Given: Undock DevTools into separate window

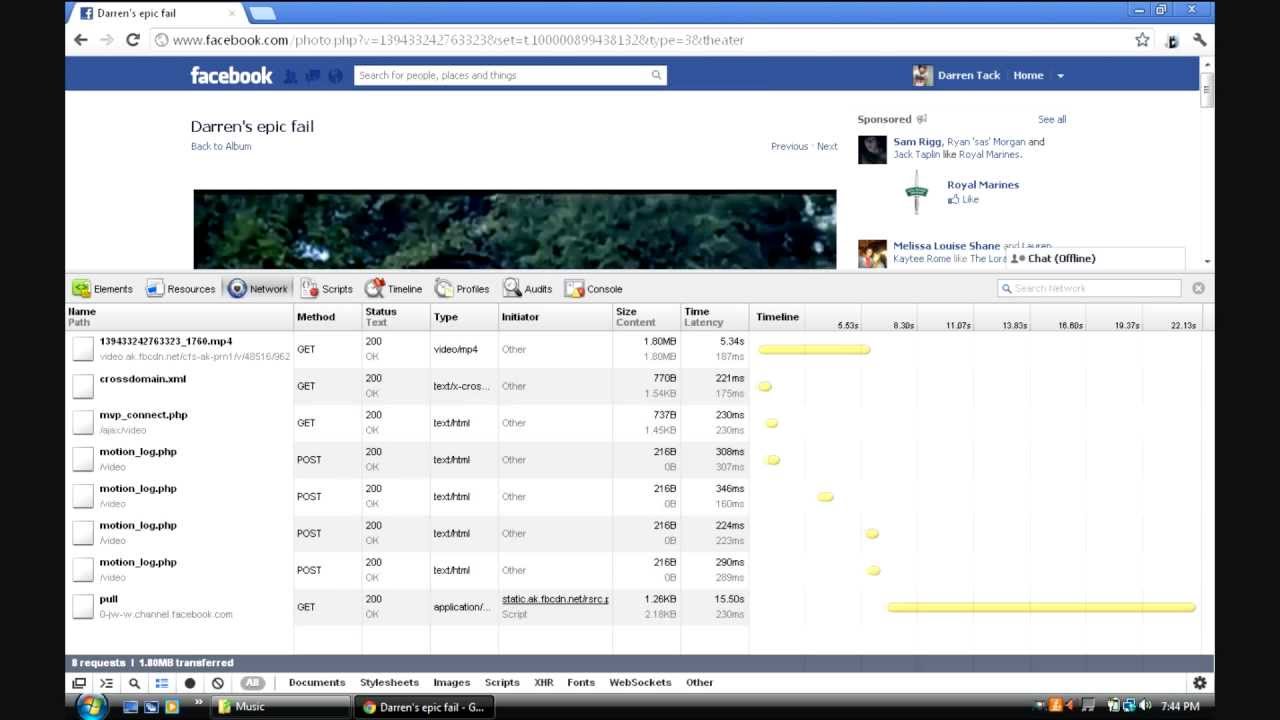Looking at the screenshot, I should (x=79, y=683).
